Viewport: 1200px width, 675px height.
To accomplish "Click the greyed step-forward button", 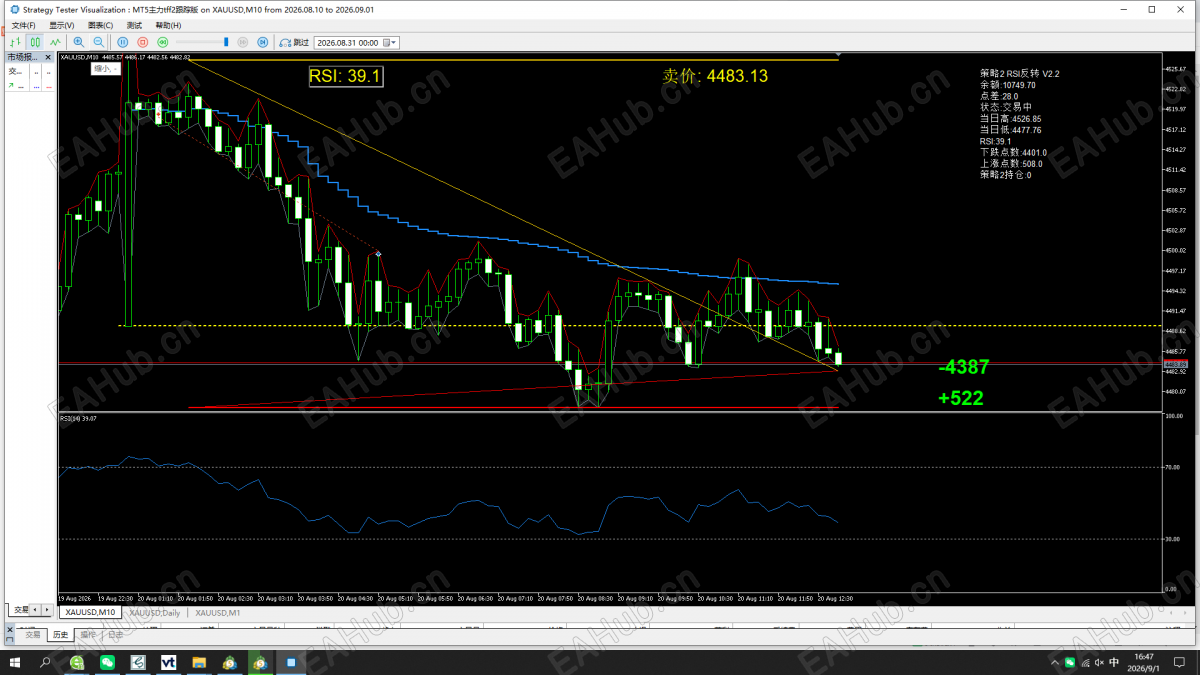I will 245,42.
